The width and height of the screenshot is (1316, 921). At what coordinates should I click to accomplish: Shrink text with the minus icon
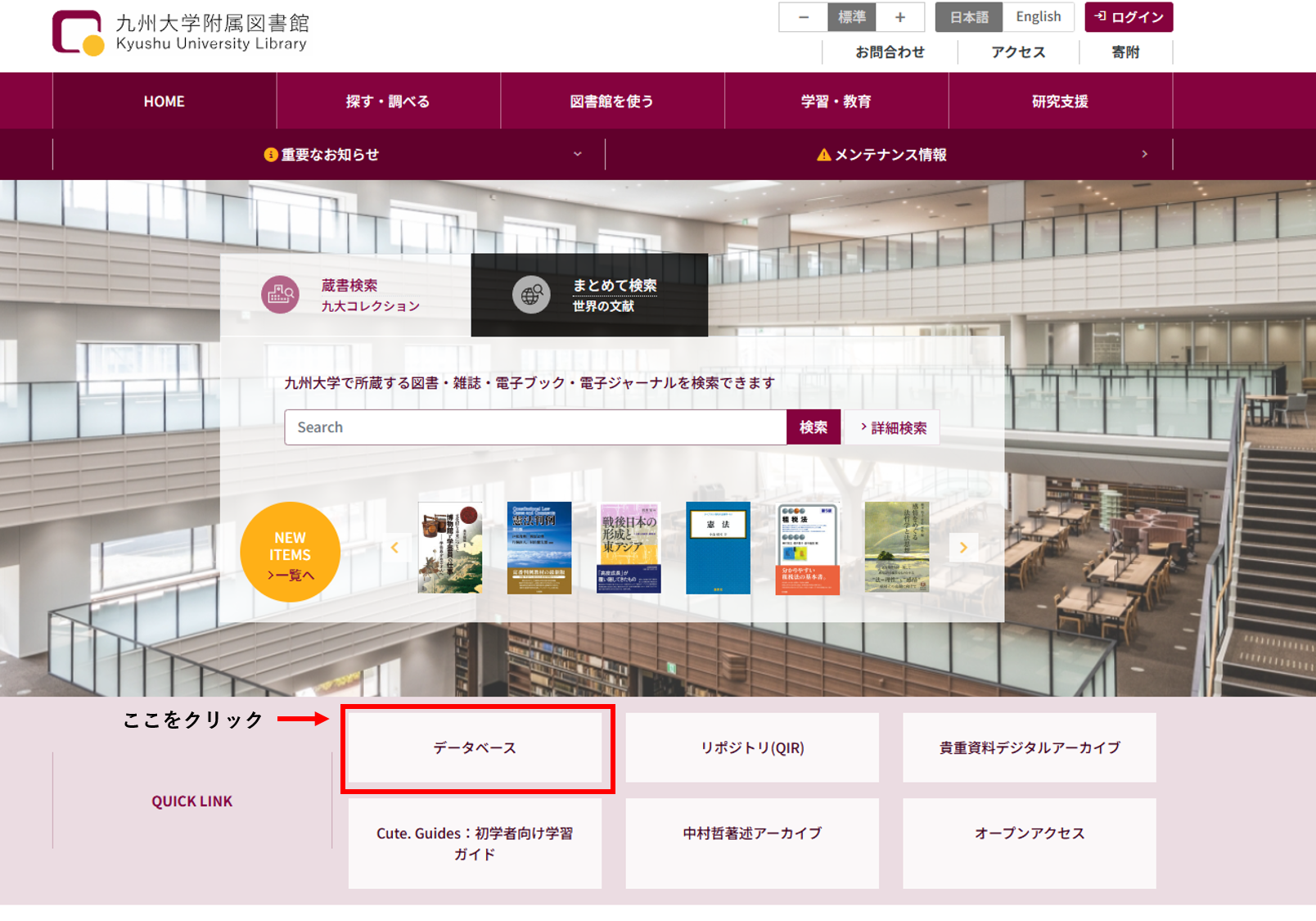point(803,16)
